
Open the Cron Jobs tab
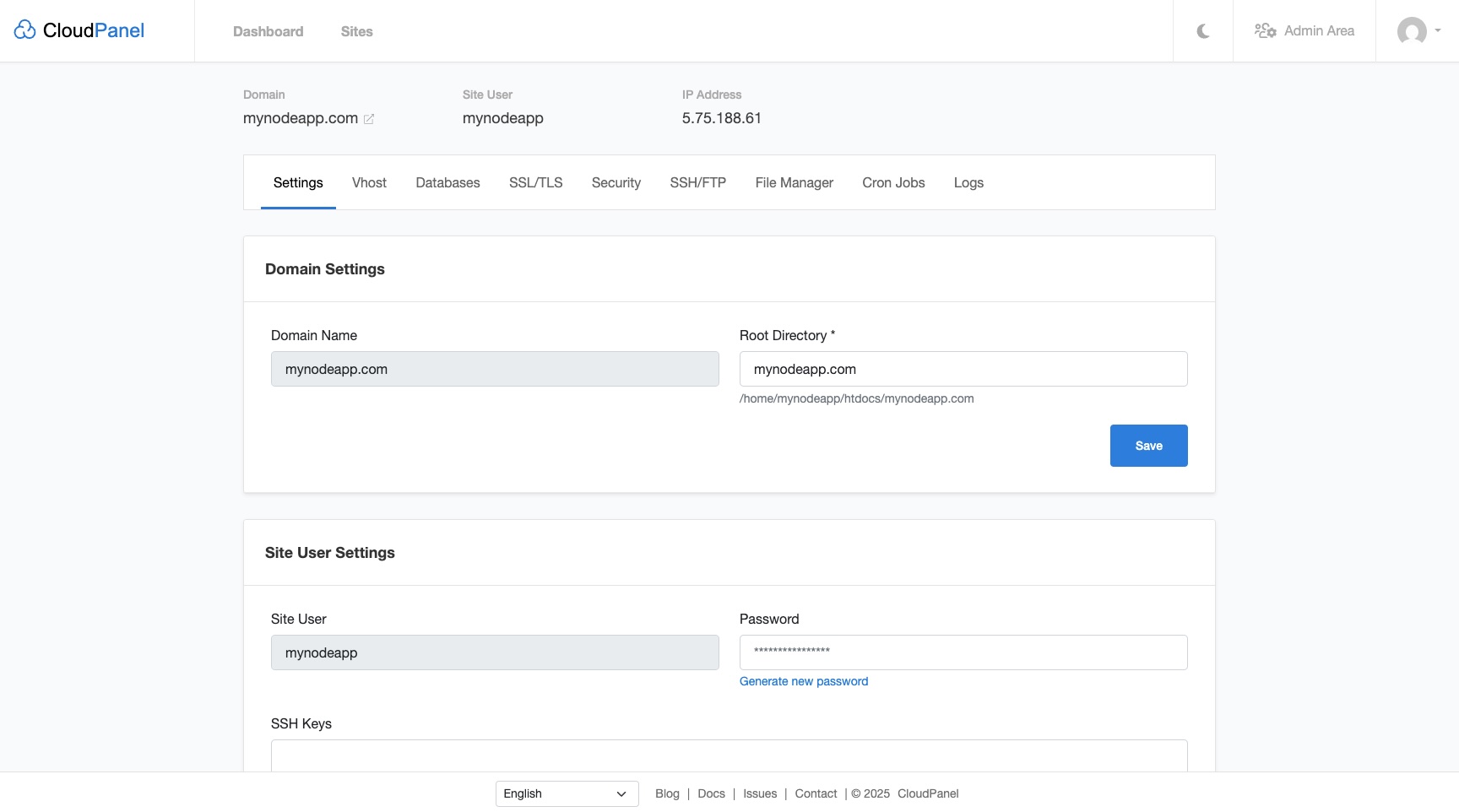point(893,183)
